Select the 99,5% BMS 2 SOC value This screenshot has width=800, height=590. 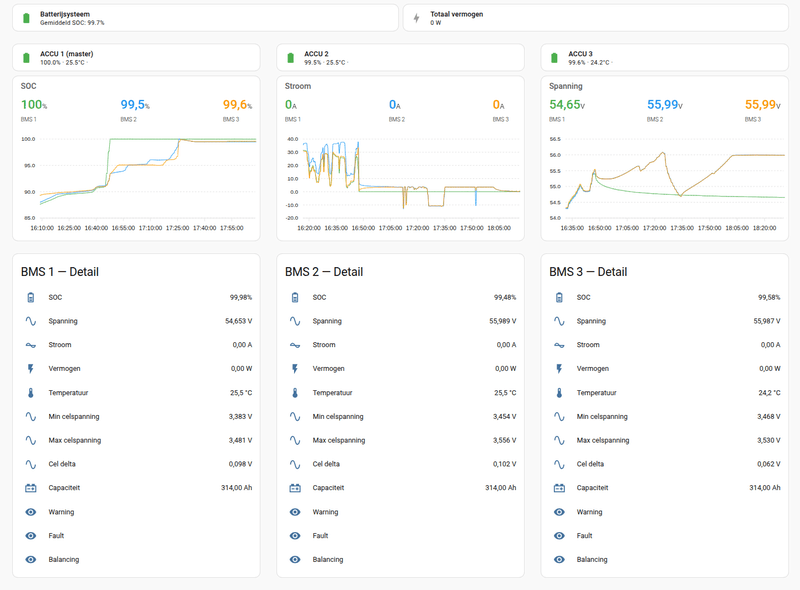pos(135,105)
